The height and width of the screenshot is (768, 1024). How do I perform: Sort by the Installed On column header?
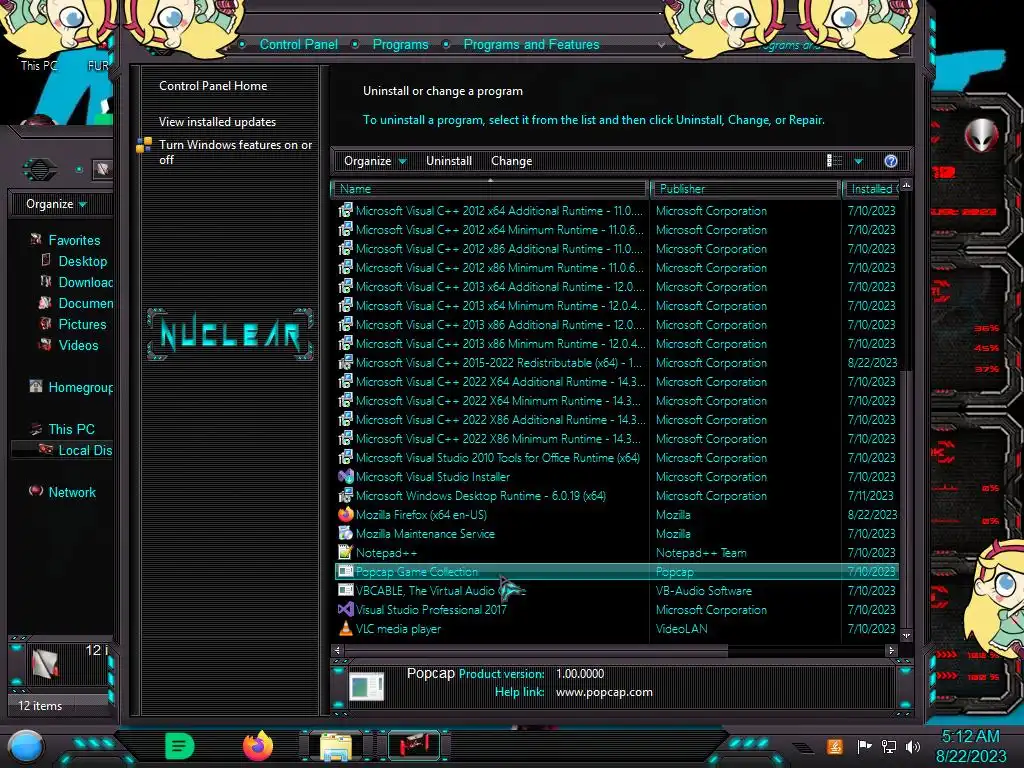click(x=871, y=189)
